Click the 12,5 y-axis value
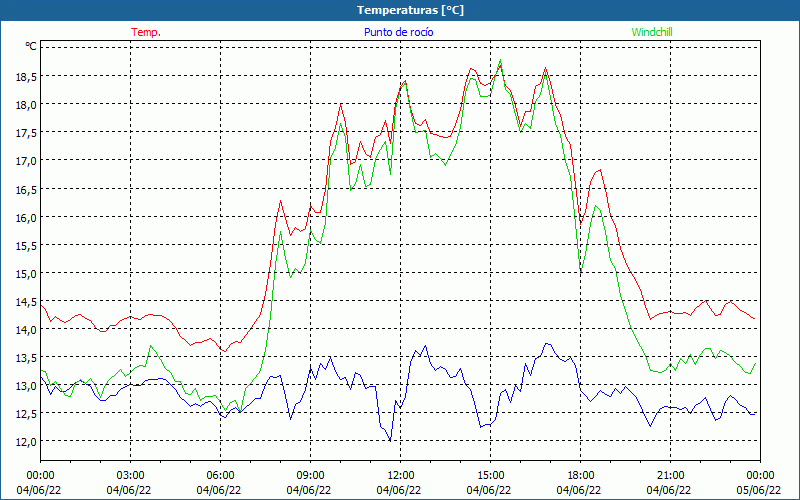800x500 pixels. click(28, 414)
